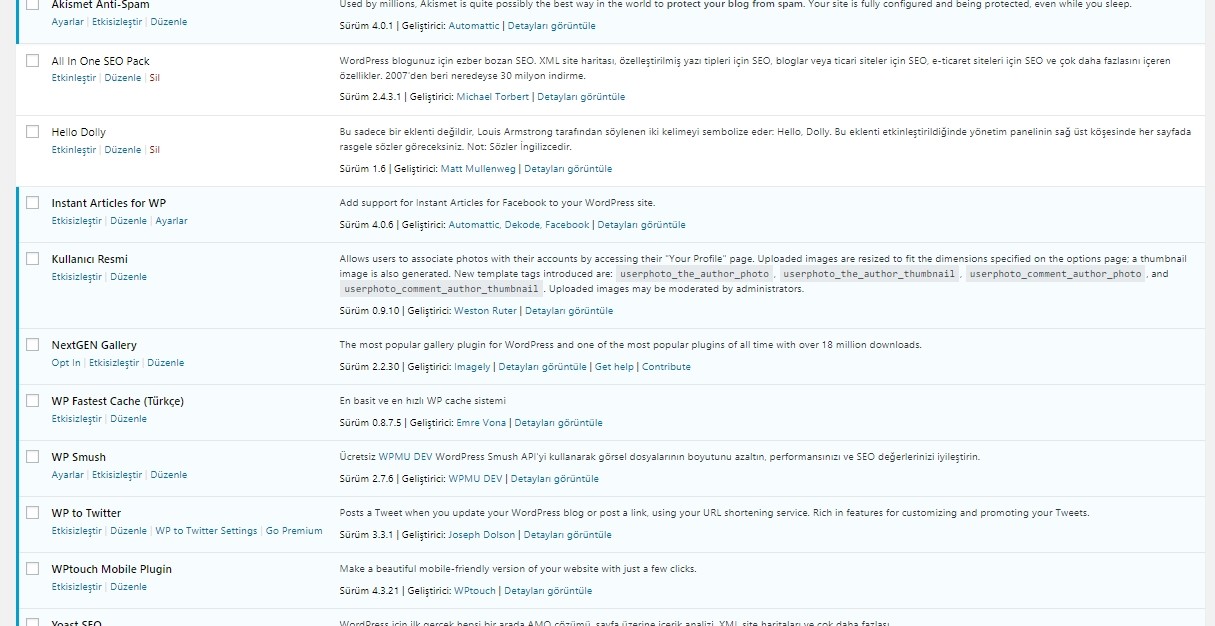Check the Instant Articles for WP checkbox
The image size is (1215, 626).
32,202
